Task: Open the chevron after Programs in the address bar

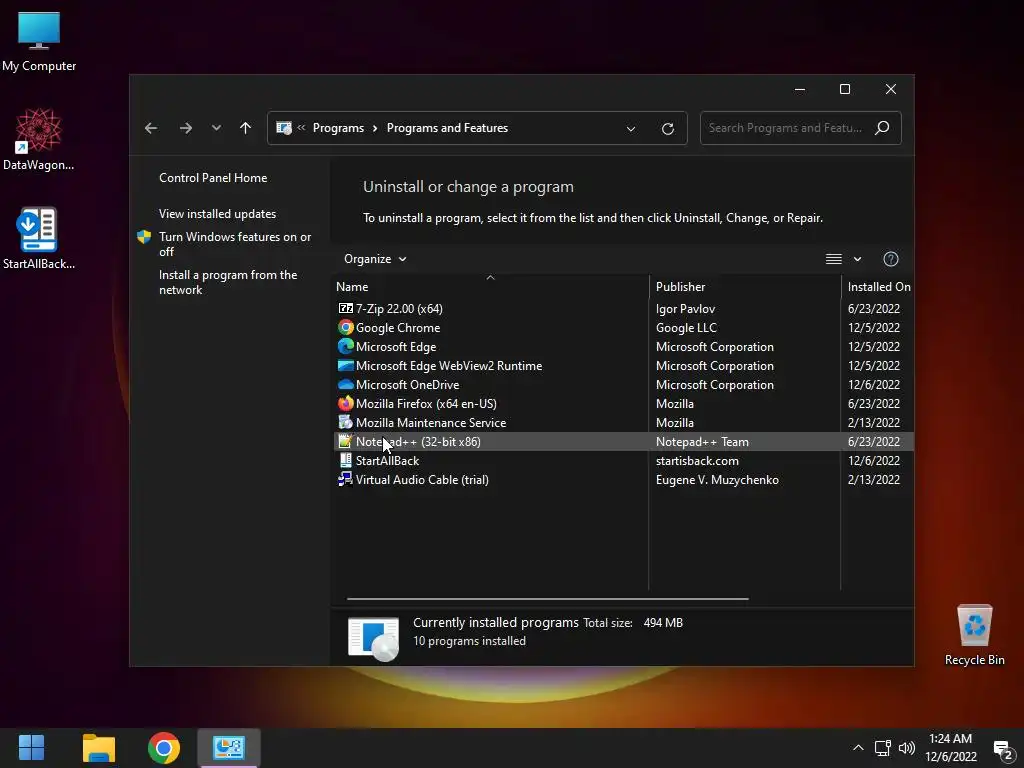Action: click(375, 128)
